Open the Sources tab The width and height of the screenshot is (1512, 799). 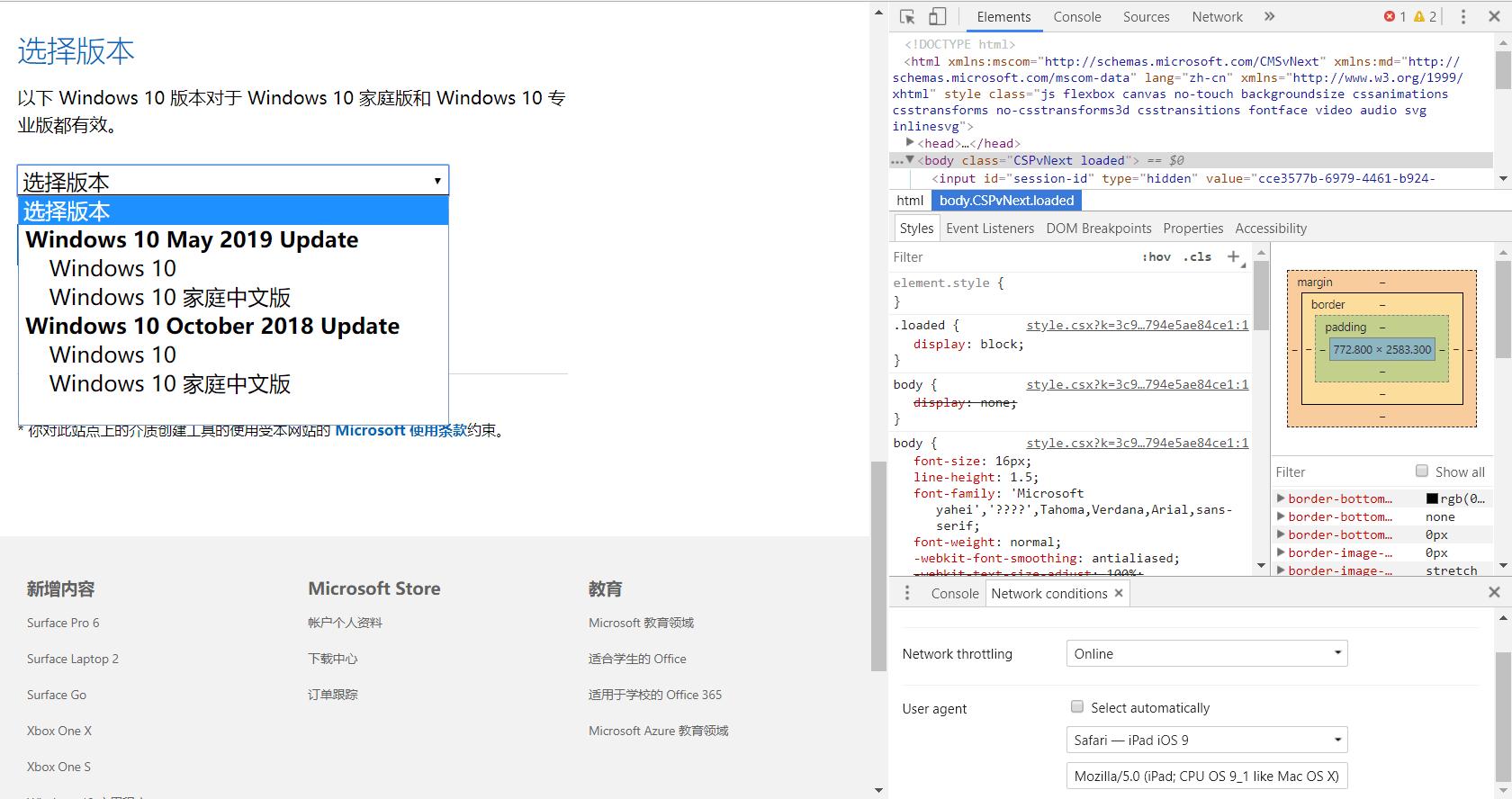point(1146,16)
